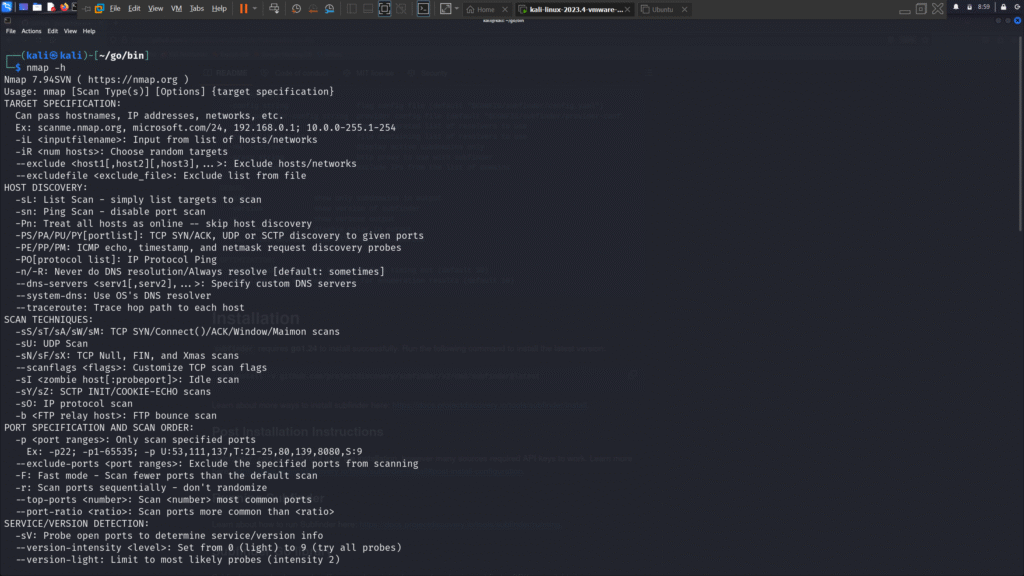This screenshot has width=1024, height=576.
Task: Open the terminal File menu
Action: coord(11,31)
